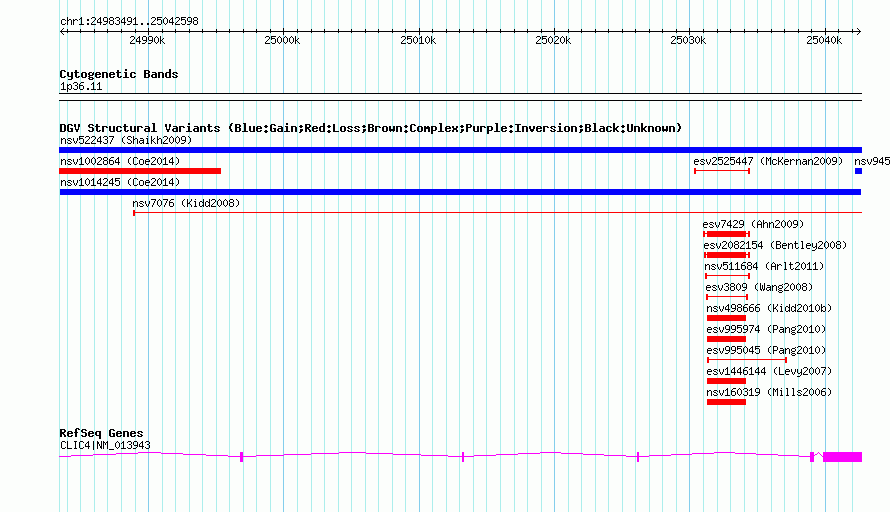This screenshot has height=512, width=890.
Task: Open the esv3809 (Wang2008) label
Action: (x=759, y=287)
